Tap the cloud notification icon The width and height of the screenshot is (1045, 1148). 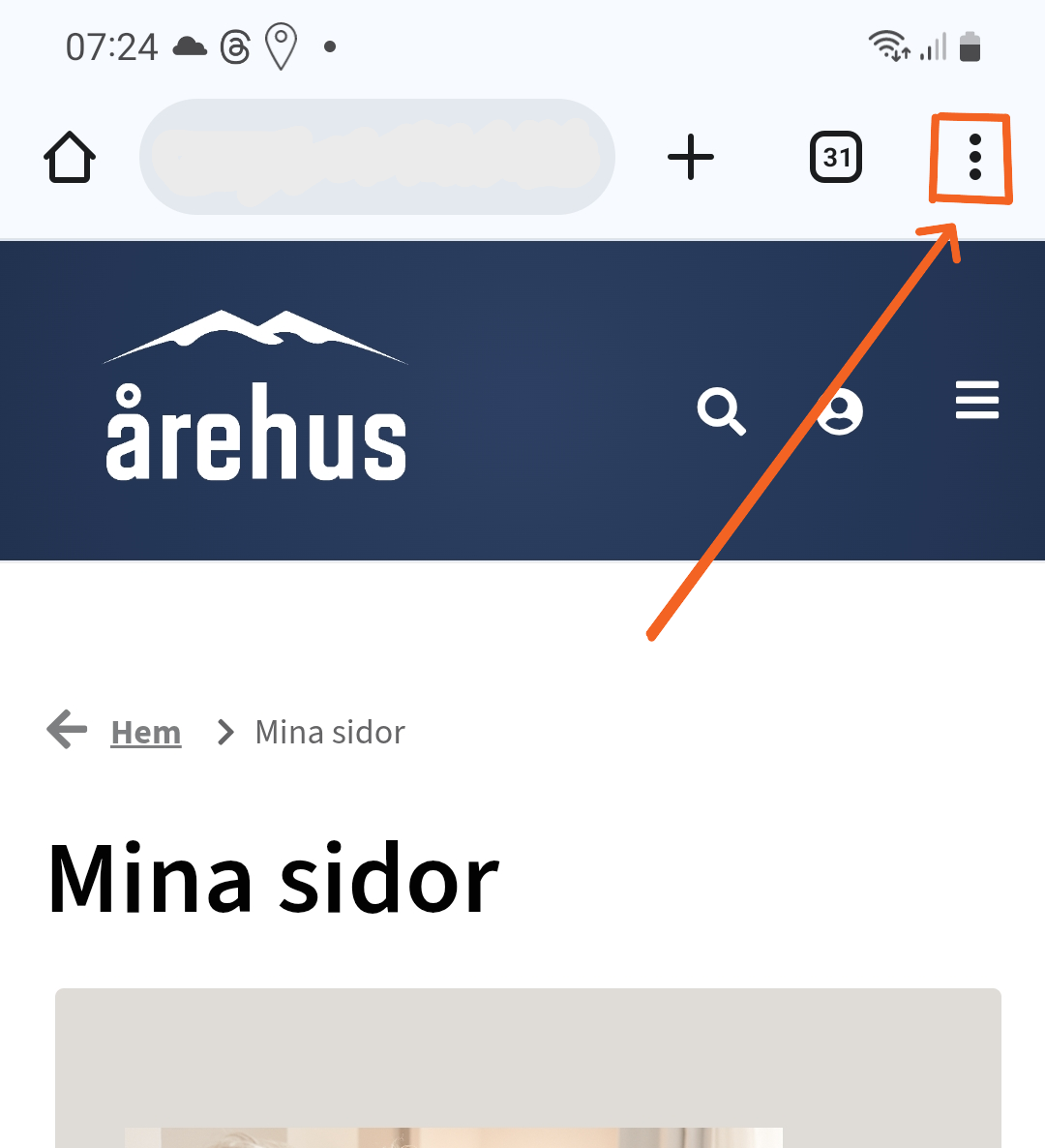coord(190,46)
